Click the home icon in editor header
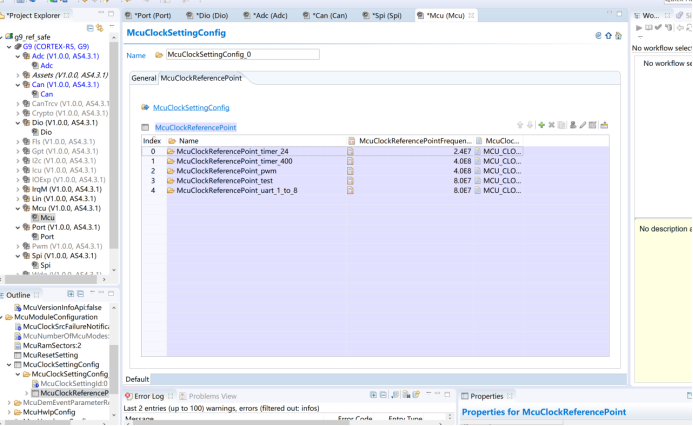The width and height of the screenshot is (693, 426). [618, 36]
